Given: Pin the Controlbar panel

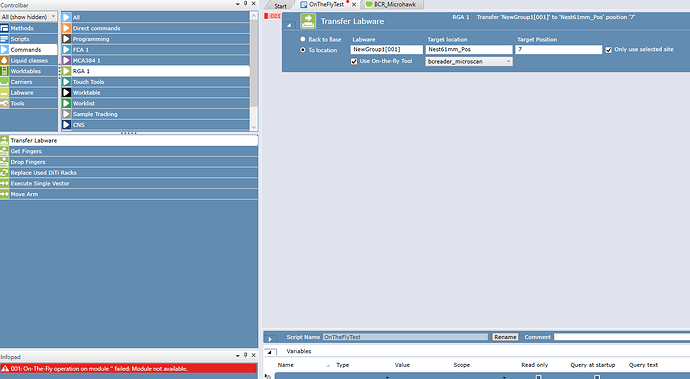Looking at the screenshot, I should 246,4.
